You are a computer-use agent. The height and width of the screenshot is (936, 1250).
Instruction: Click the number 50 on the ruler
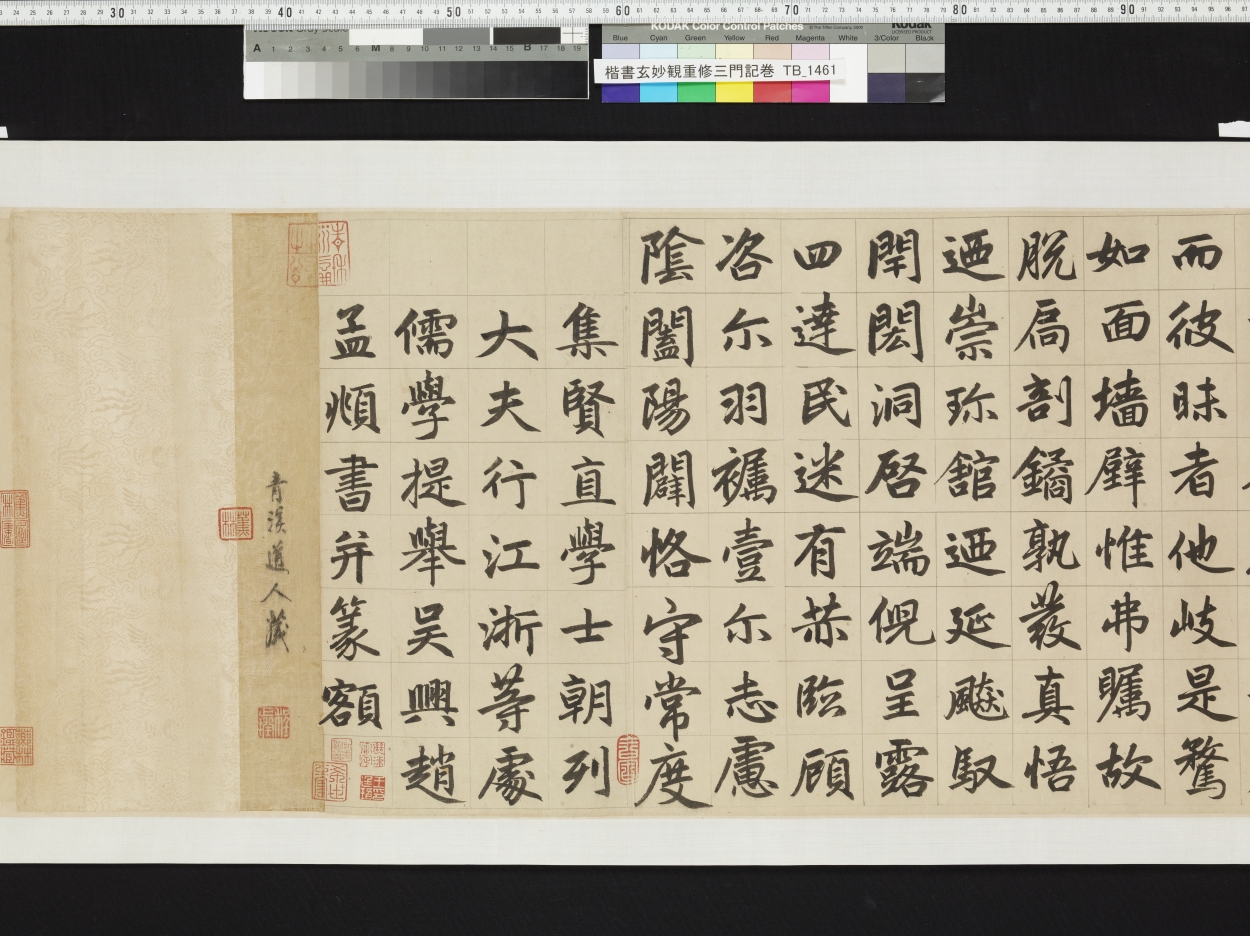453,11
